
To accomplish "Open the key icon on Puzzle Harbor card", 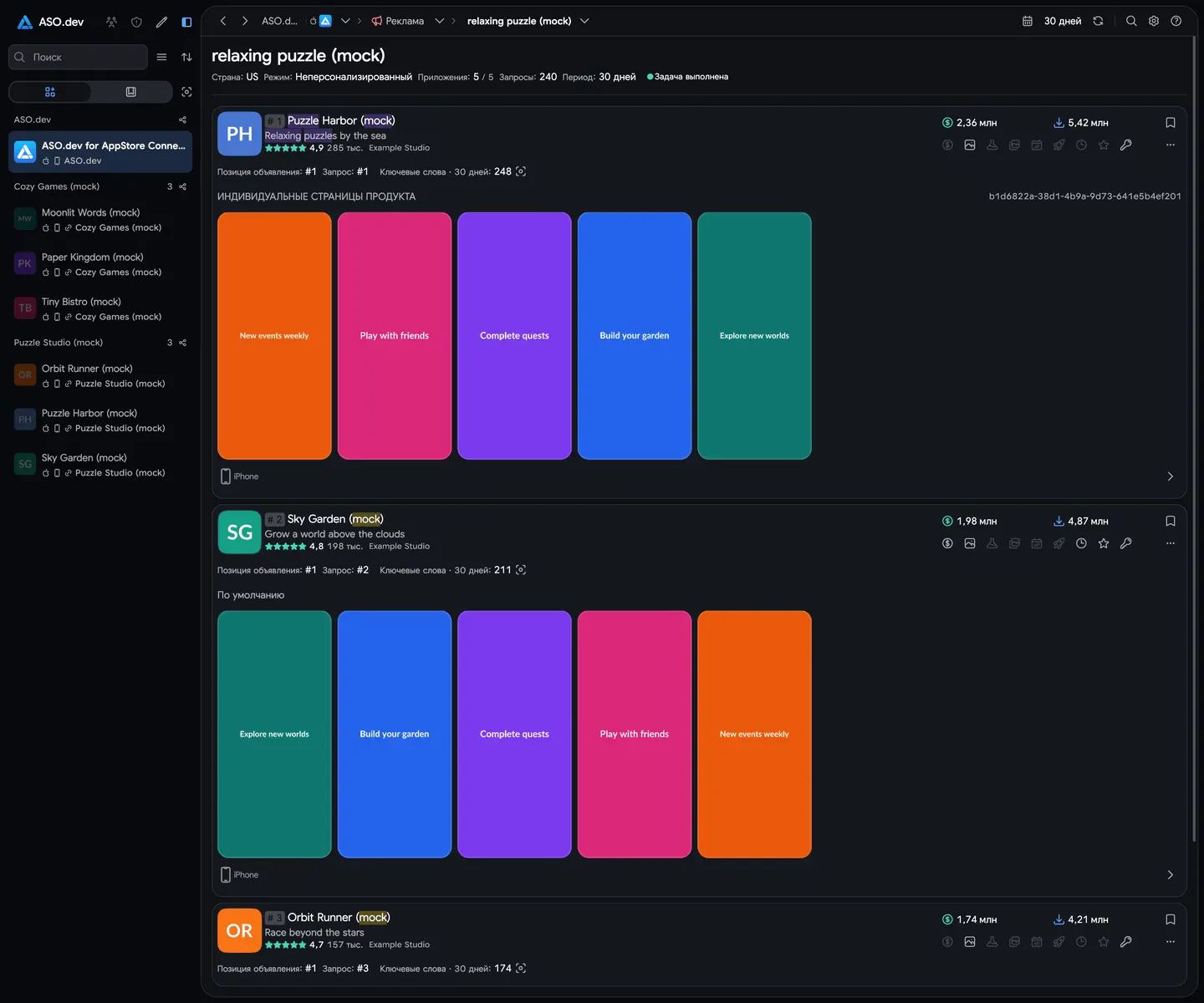I will pyautogui.click(x=1126, y=145).
